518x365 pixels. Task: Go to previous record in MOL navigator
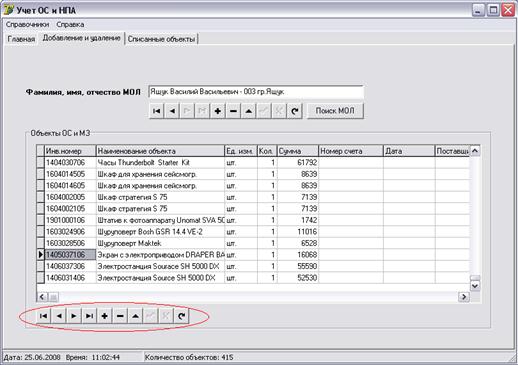[x=172, y=111]
